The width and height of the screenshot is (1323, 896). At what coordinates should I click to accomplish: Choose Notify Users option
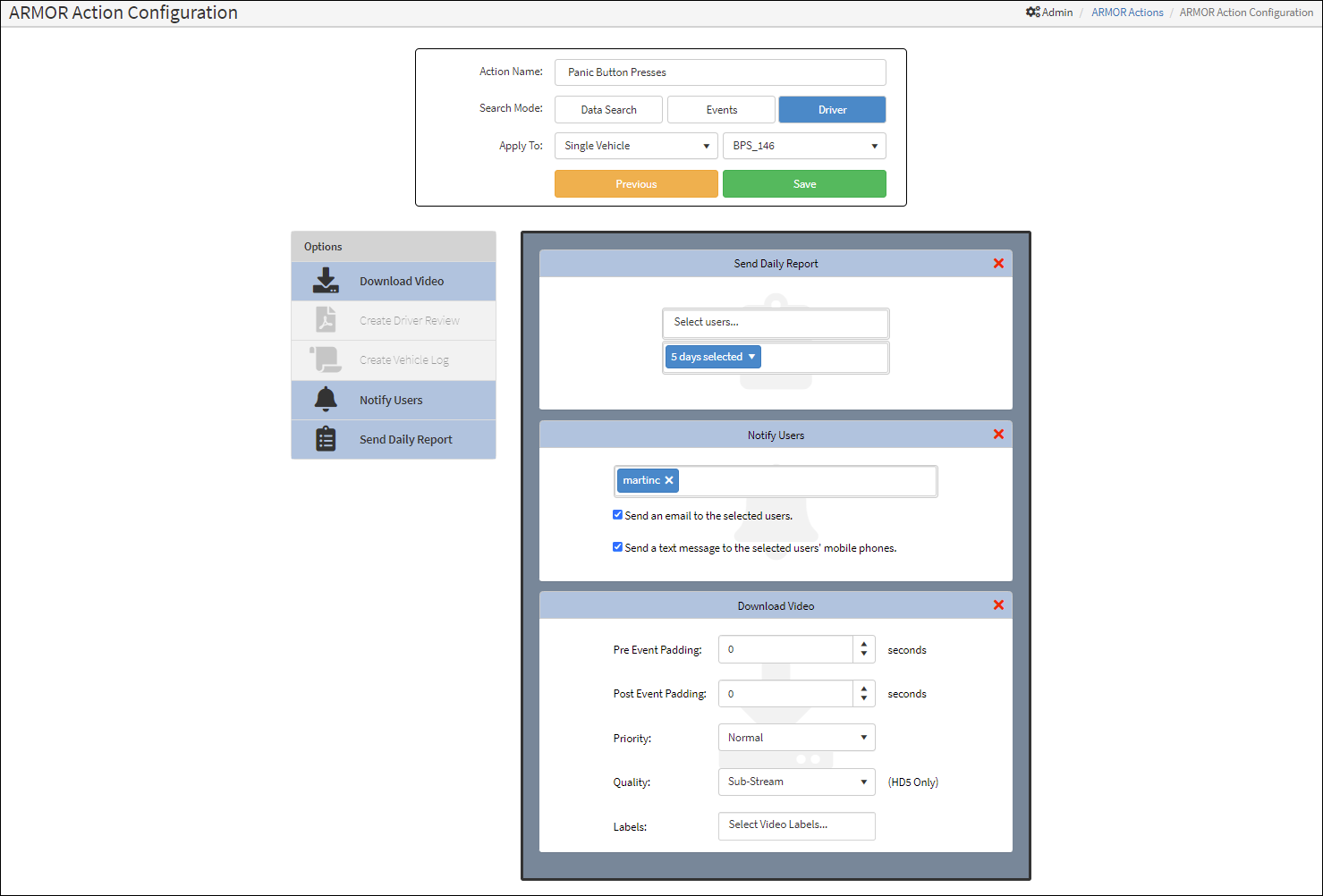pos(394,400)
